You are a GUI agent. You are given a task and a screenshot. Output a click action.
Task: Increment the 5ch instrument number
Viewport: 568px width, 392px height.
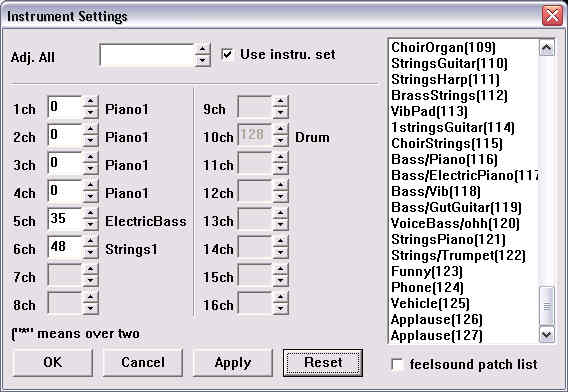tap(90, 213)
